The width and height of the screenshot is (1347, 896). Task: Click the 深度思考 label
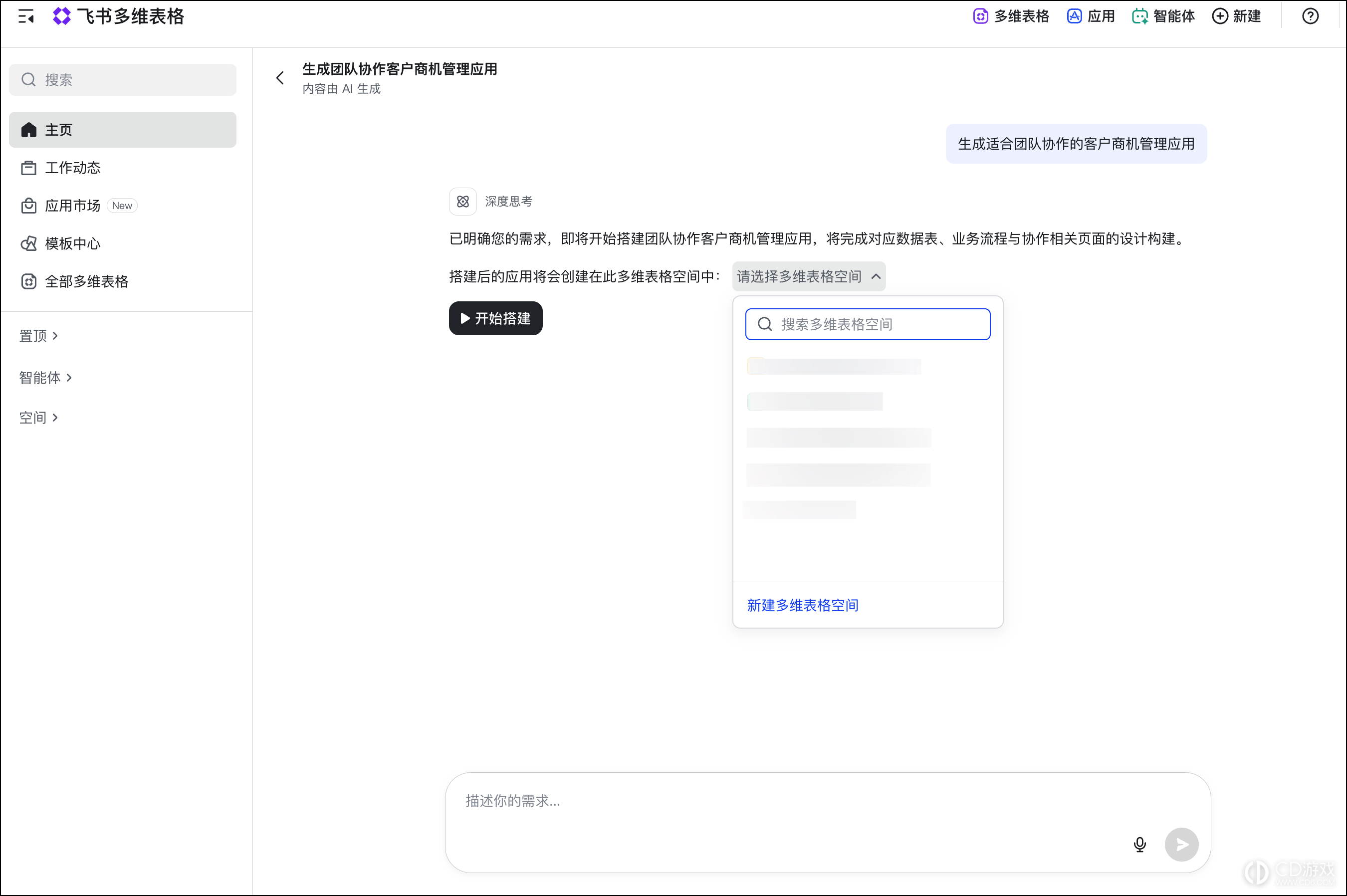(508, 201)
